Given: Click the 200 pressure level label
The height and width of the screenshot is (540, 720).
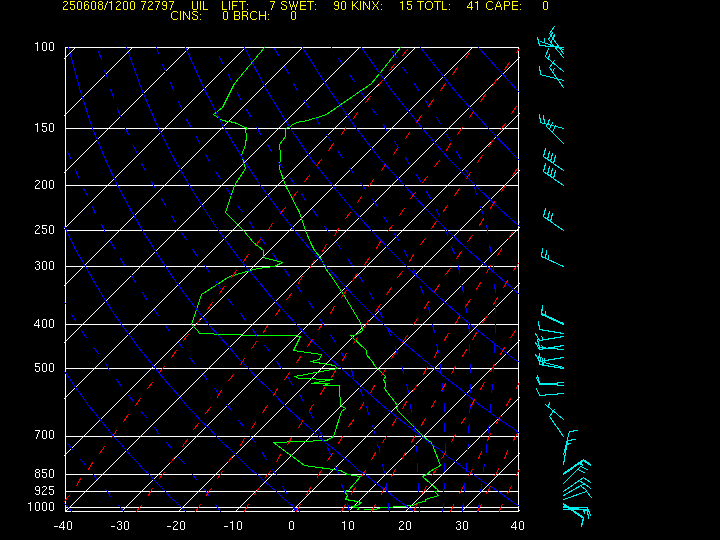Looking at the screenshot, I should (x=45, y=185).
